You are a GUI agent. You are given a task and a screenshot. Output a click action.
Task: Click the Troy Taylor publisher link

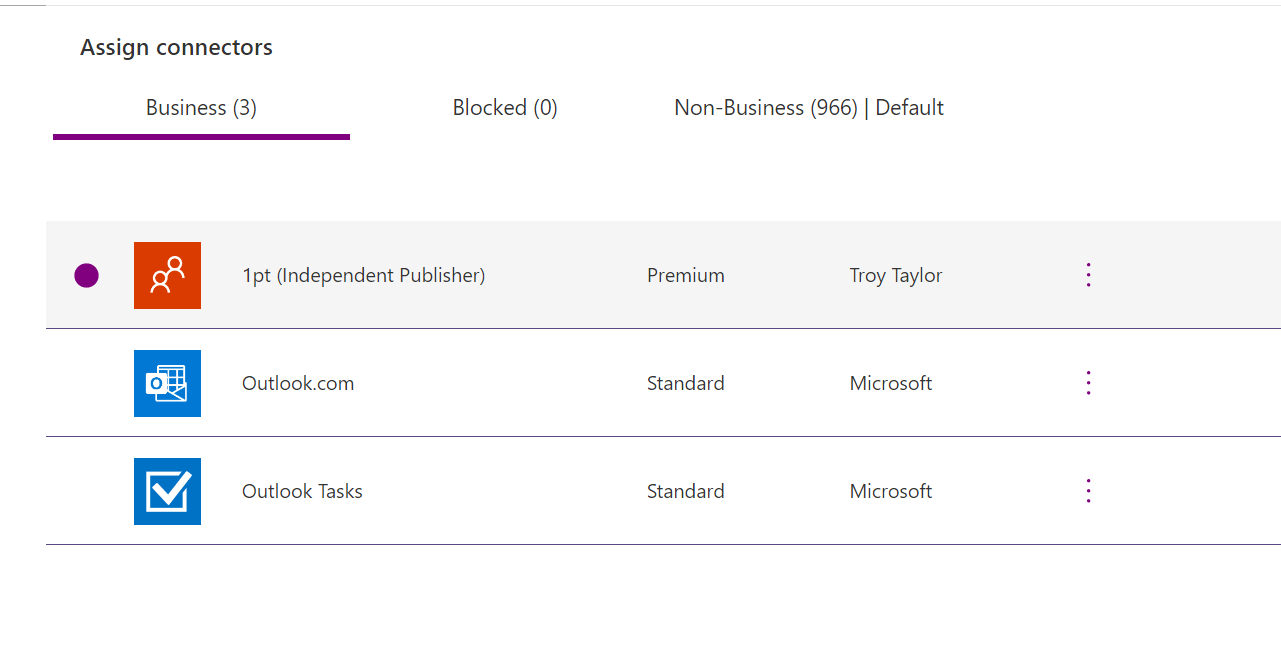(x=895, y=275)
